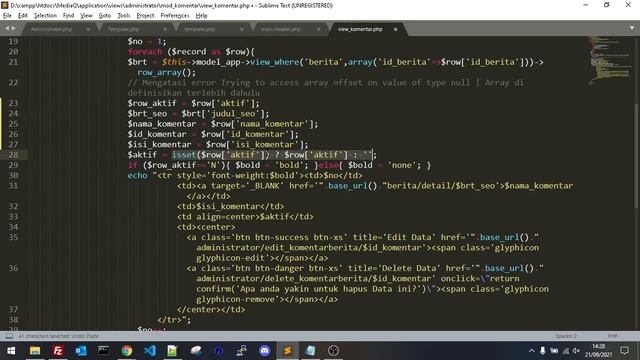Viewport: 640px width, 360px height.
Task: Click line number 35 in the gutter
Action: [13, 237]
